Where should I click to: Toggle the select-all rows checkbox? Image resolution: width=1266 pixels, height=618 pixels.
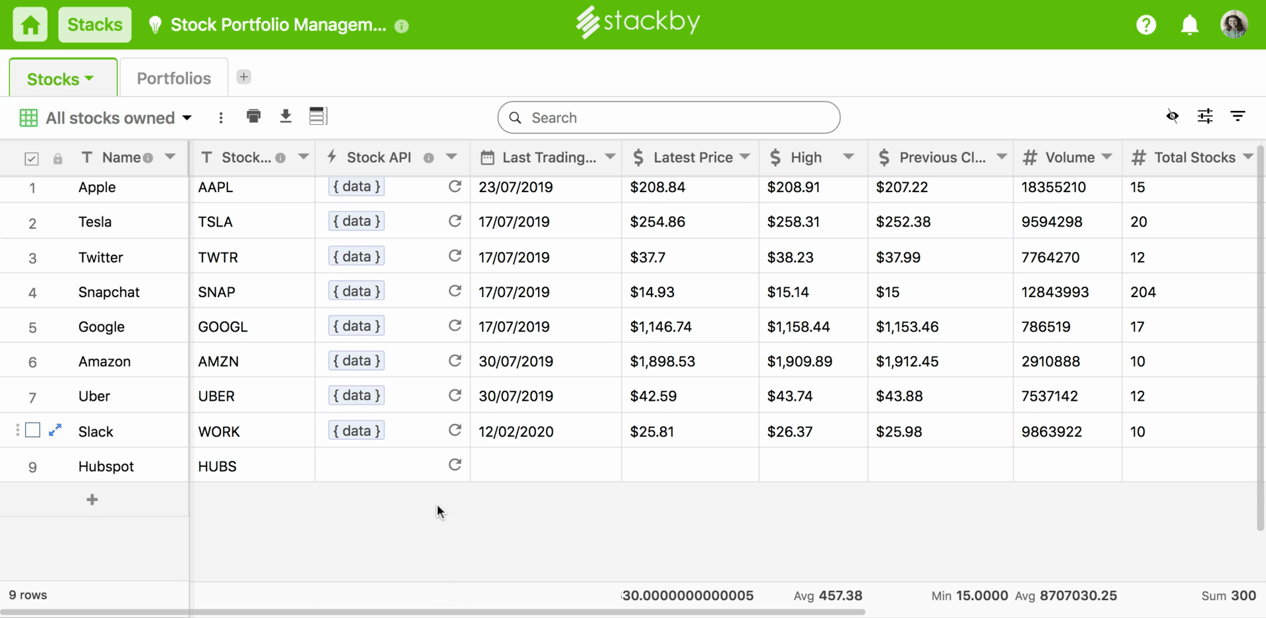point(31,158)
